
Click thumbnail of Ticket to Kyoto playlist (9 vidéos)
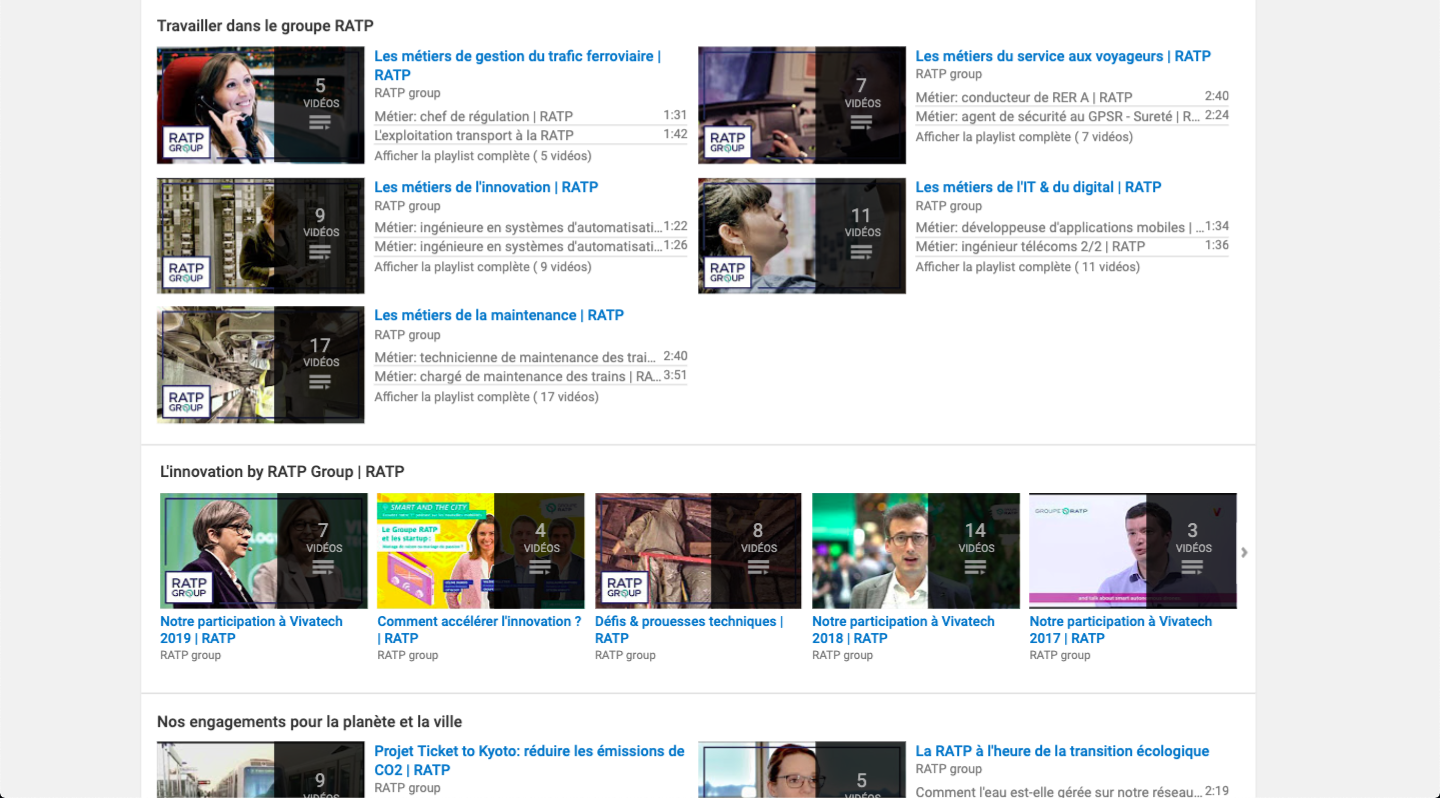click(261, 769)
